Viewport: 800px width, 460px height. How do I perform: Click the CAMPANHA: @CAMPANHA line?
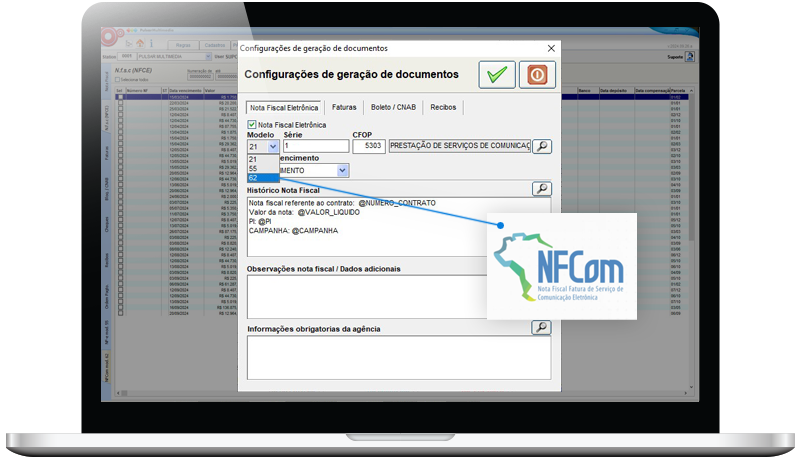(x=293, y=231)
